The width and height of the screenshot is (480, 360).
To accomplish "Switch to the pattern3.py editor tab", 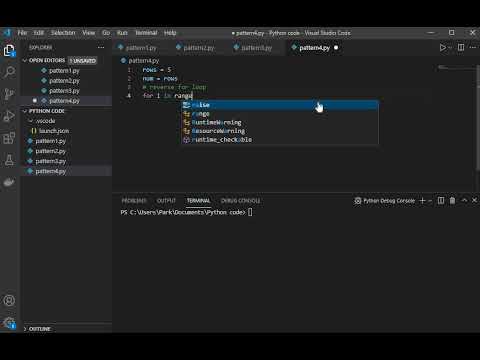I will pyautogui.click(x=257, y=48).
